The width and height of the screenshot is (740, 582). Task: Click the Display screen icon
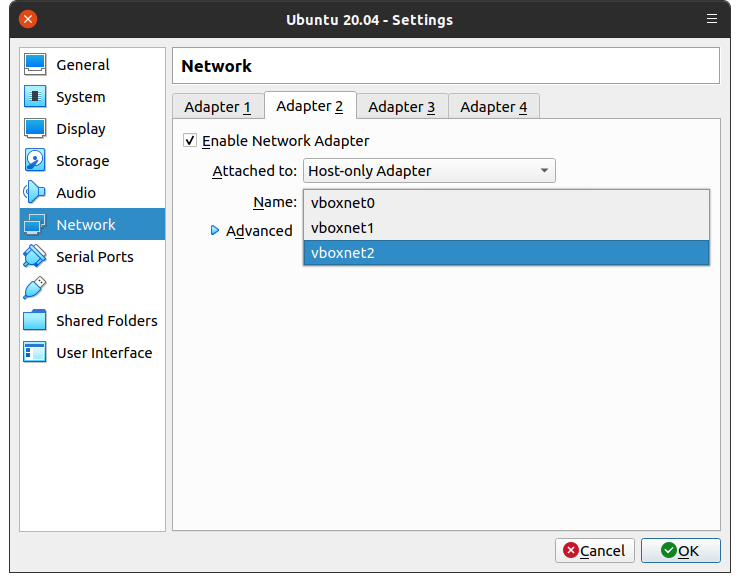click(35, 129)
